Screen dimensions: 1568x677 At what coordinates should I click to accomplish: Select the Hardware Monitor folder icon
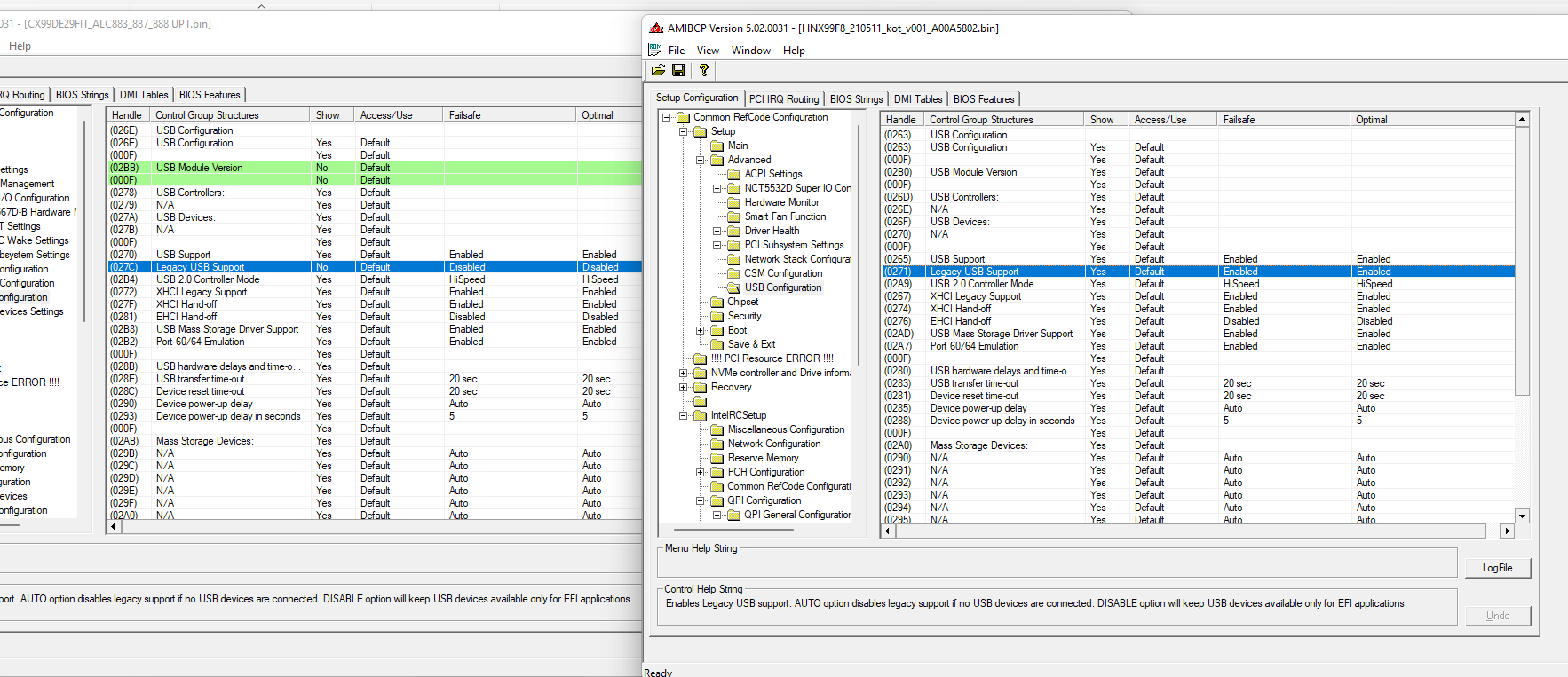(734, 203)
